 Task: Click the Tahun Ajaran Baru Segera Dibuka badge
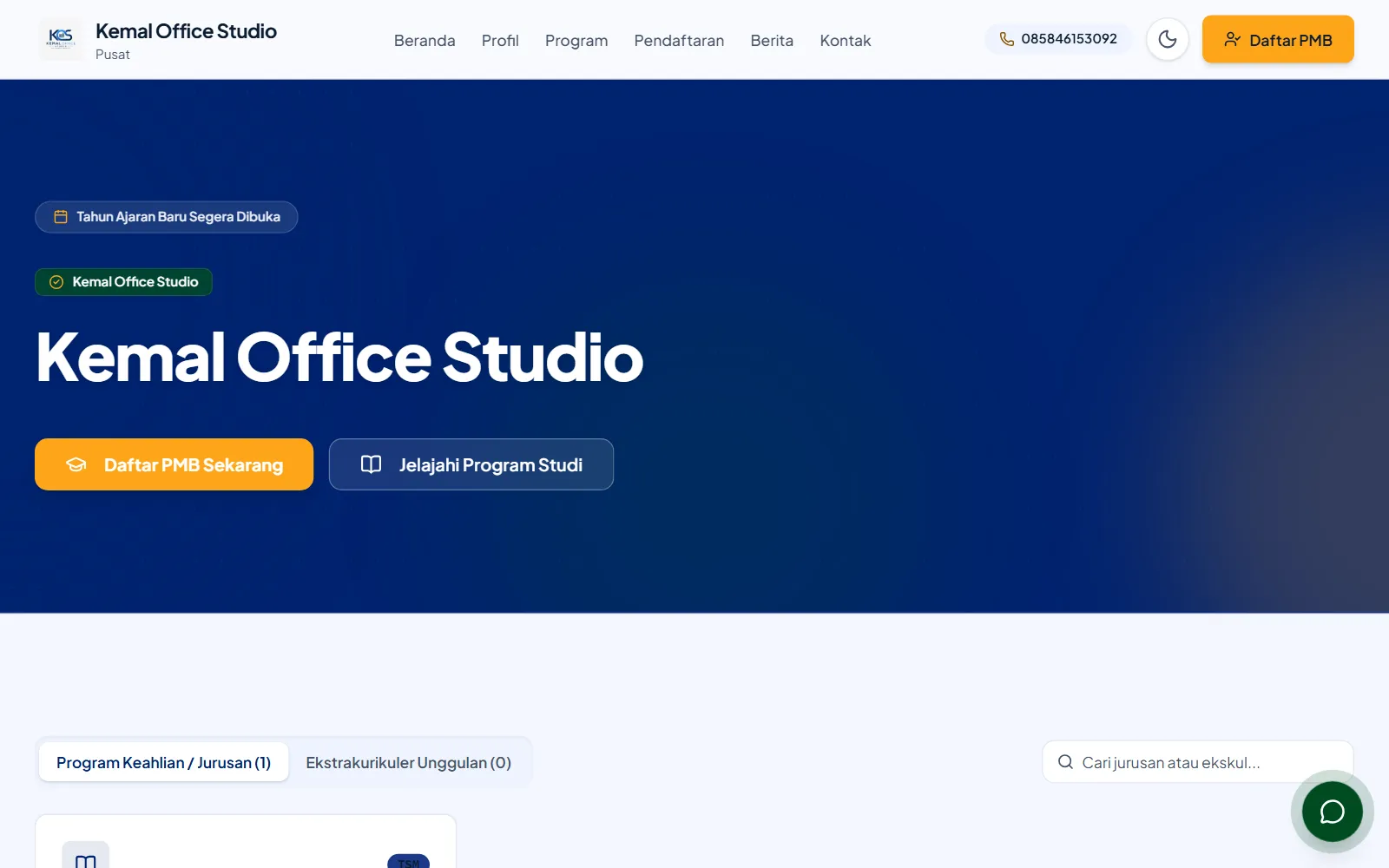pyautogui.click(x=167, y=217)
